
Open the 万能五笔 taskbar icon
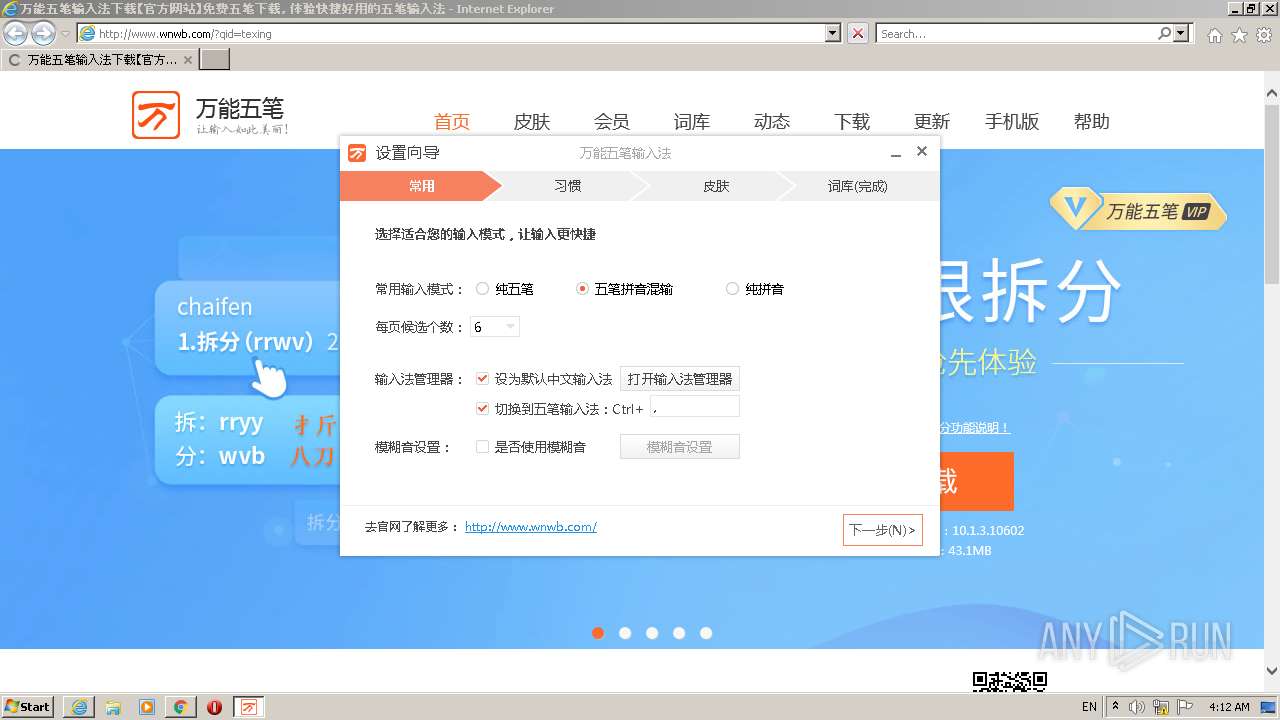(249, 707)
